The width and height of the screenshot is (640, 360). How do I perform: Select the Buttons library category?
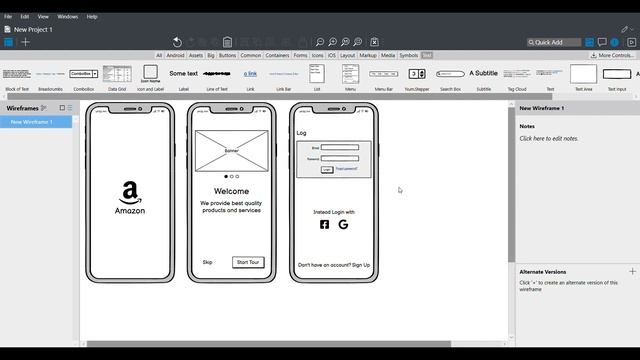click(x=227, y=55)
